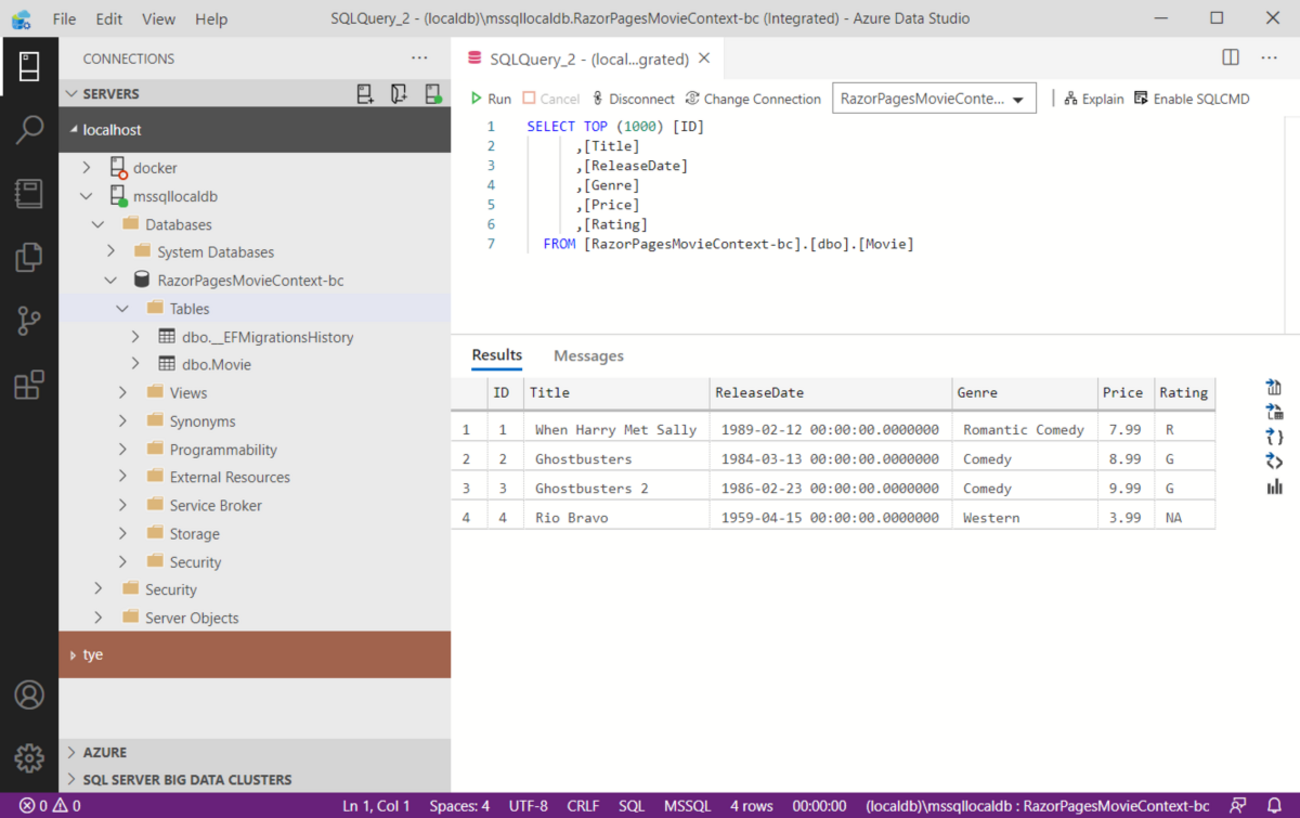1300x818 pixels.
Task: Open the Accounts icon in activity bar
Action: point(29,695)
